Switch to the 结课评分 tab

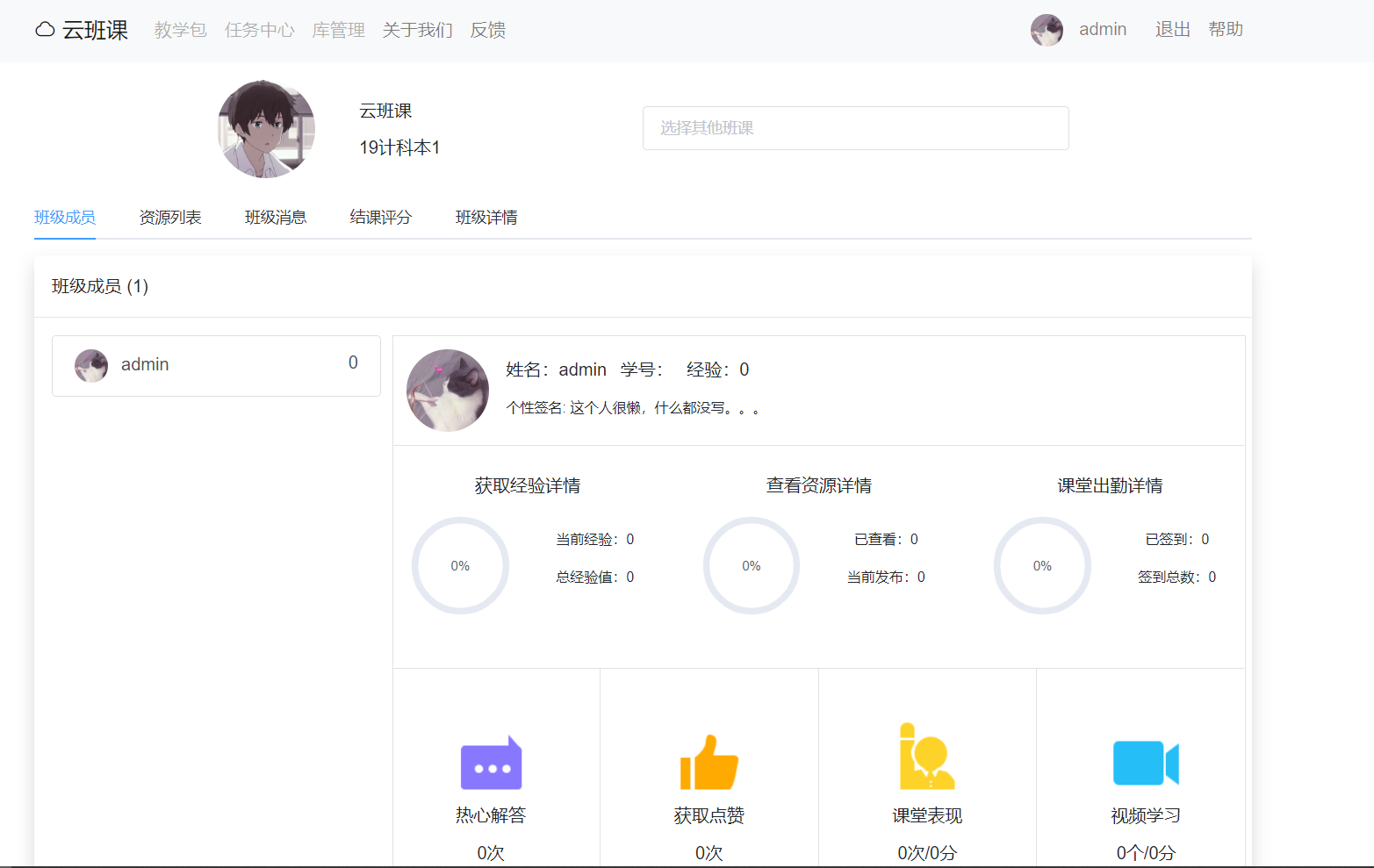pos(381,217)
